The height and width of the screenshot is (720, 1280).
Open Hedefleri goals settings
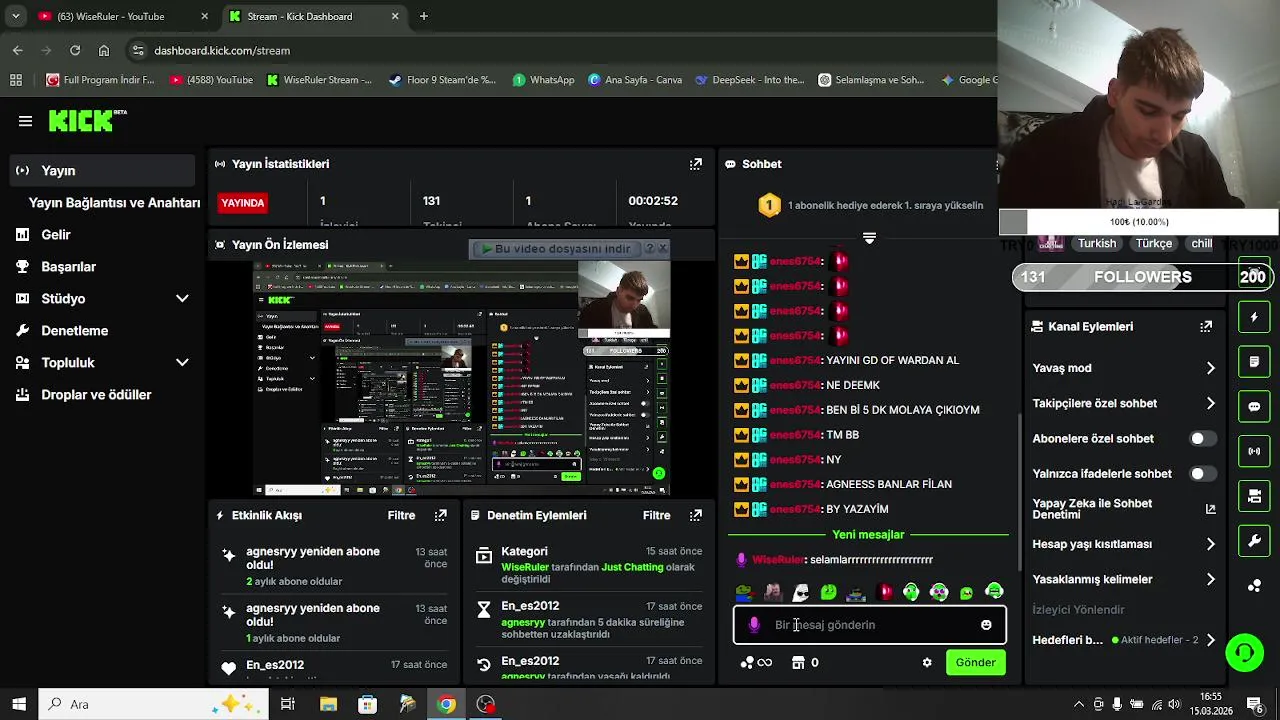(x=1124, y=640)
